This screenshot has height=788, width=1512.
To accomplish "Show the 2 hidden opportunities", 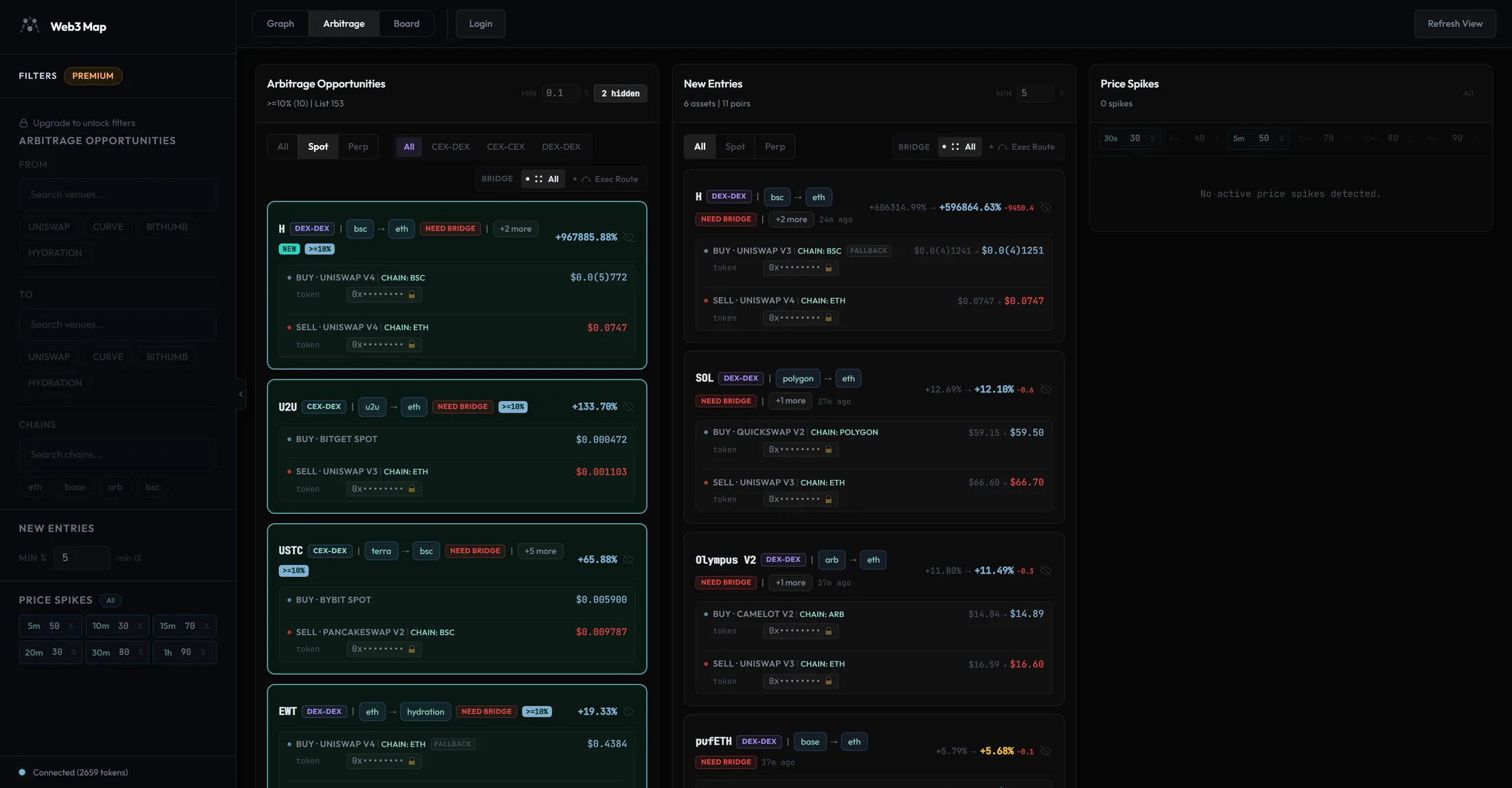I will pyautogui.click(x=620, y=94).
